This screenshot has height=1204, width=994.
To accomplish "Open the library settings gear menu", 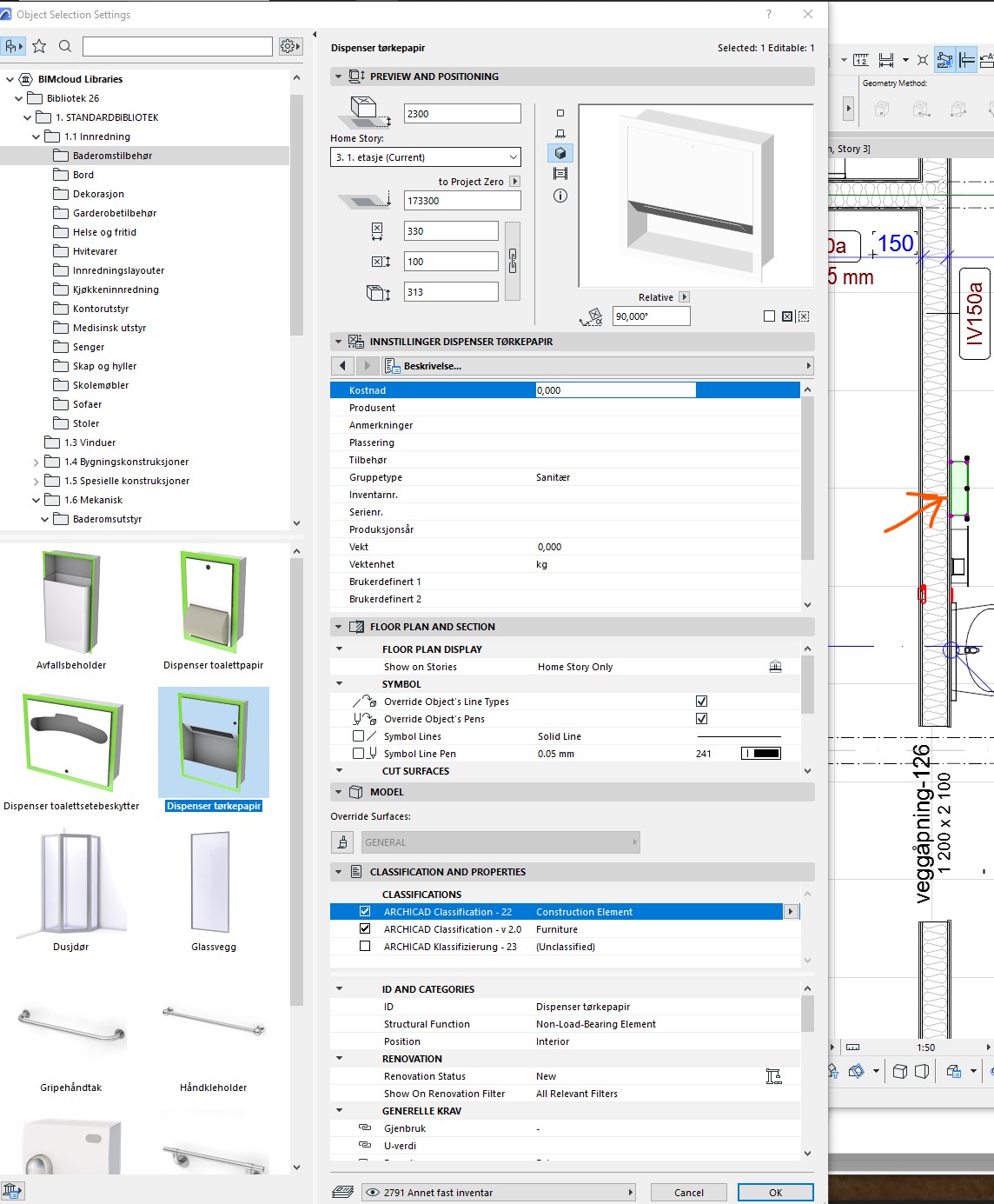I will tap(290, 46).
